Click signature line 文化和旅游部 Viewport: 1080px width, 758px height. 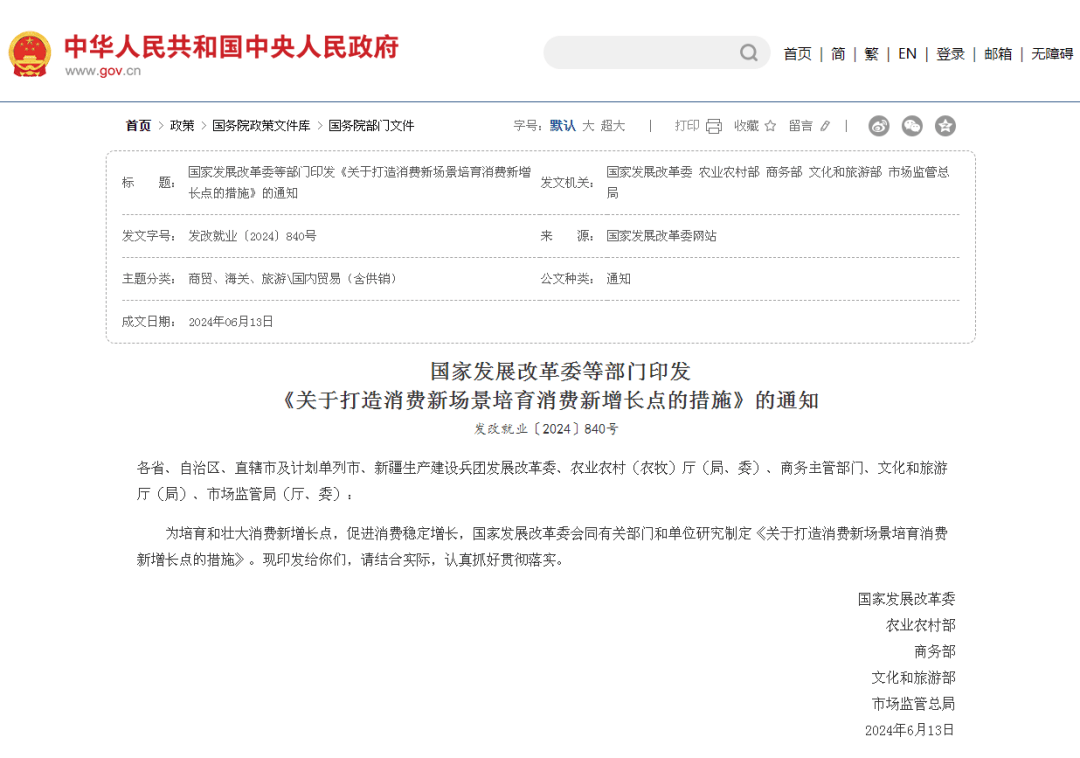913,677
